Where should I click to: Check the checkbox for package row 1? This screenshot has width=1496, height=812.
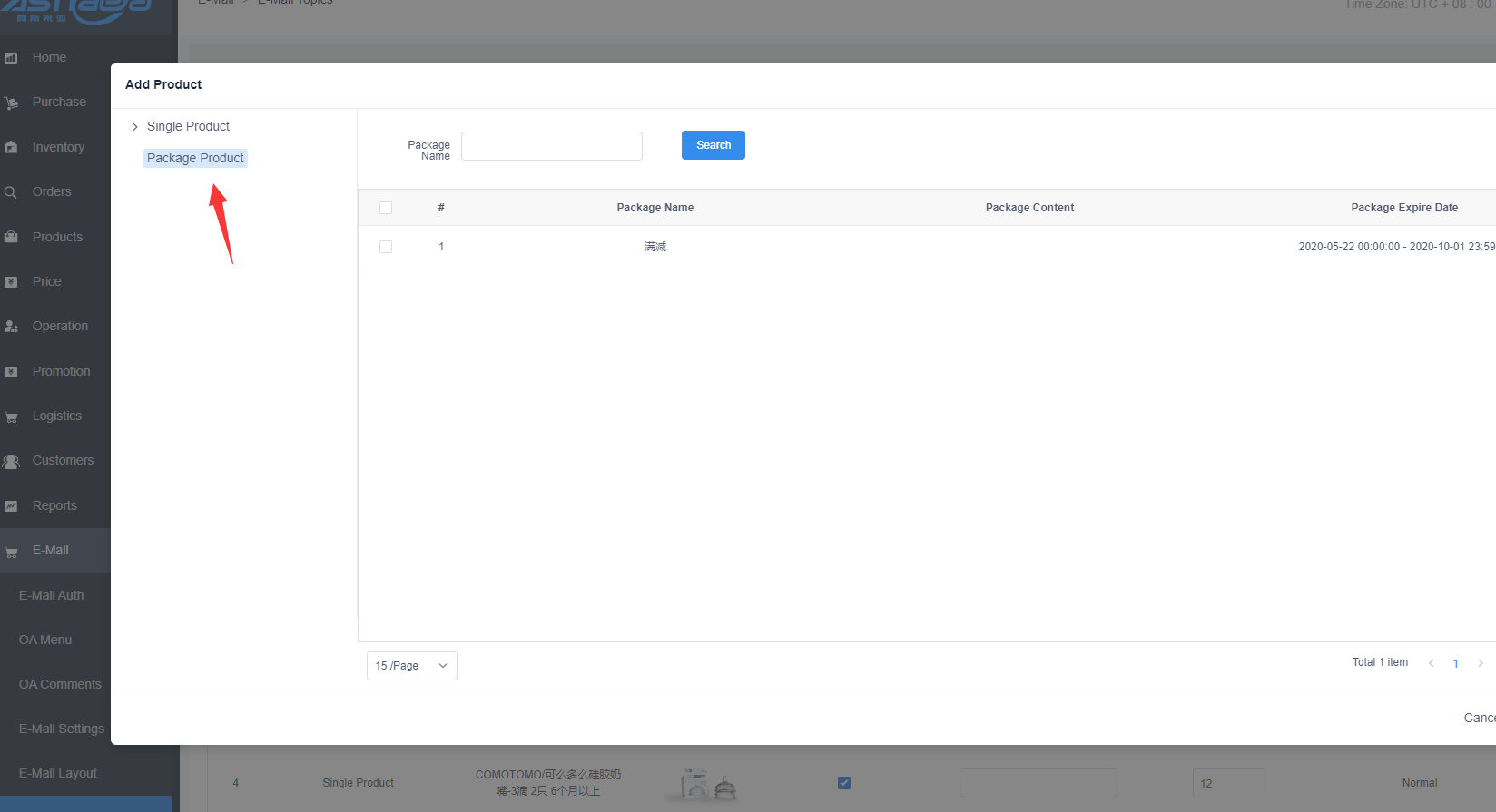(x=386, y=247)
